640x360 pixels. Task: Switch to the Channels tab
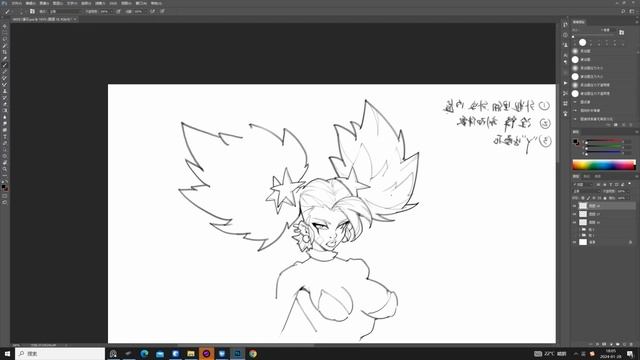tap(587, 176)
